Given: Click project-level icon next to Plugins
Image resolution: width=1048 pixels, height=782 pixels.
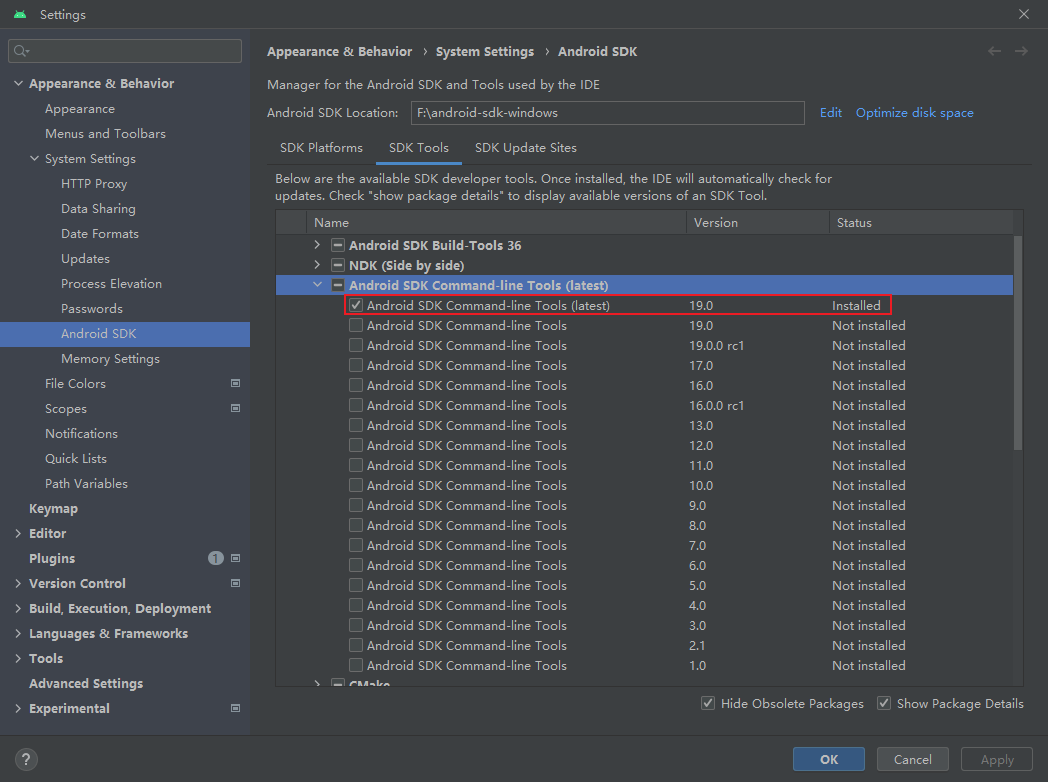Looking at the screenshot, I should (x=235, y=558).
